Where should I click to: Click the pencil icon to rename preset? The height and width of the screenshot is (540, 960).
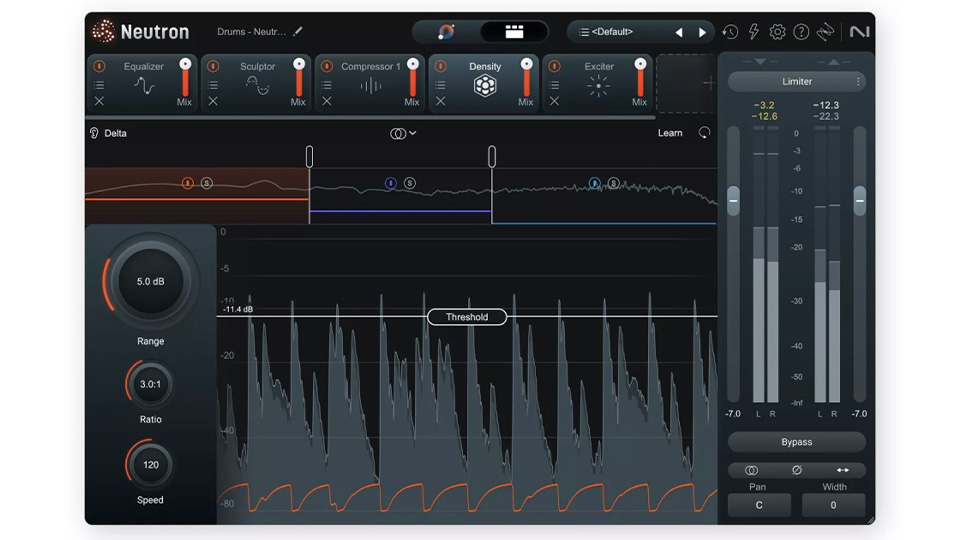click(x=298, y=31)
